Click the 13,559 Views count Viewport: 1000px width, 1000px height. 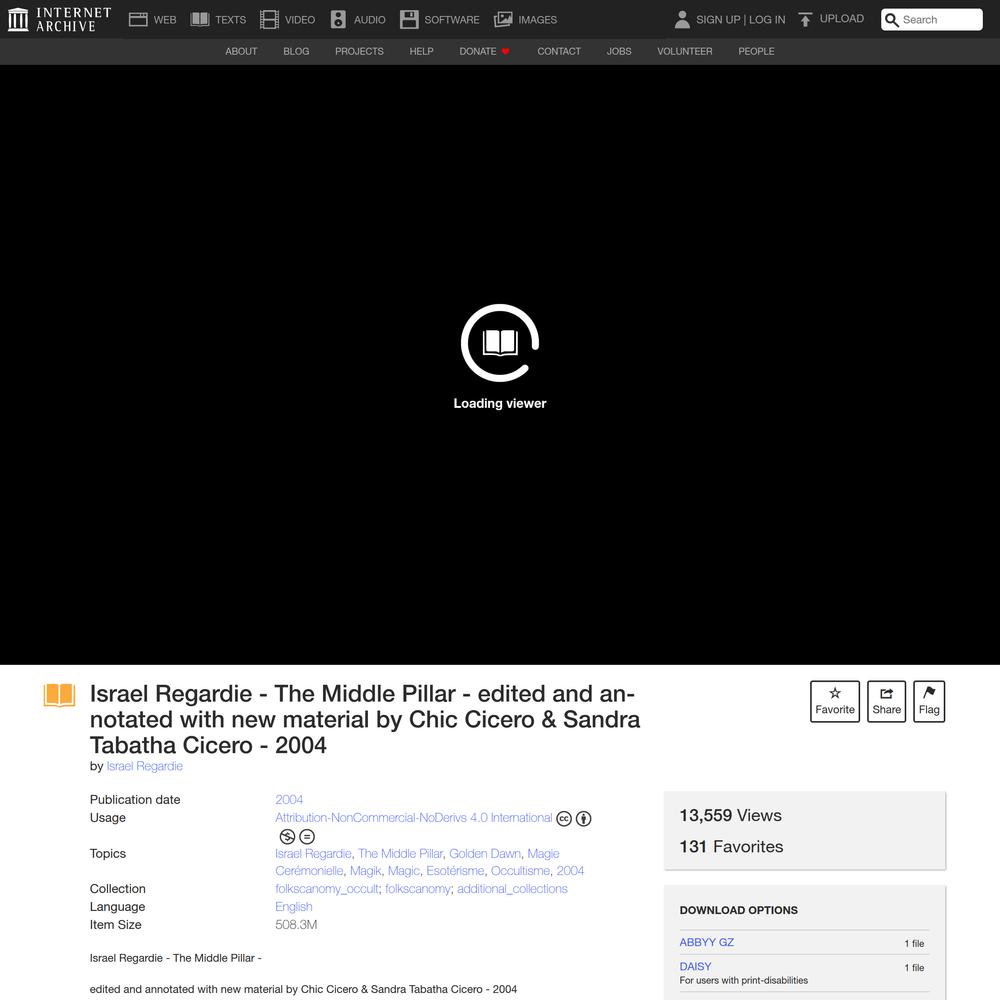point(730,816)
